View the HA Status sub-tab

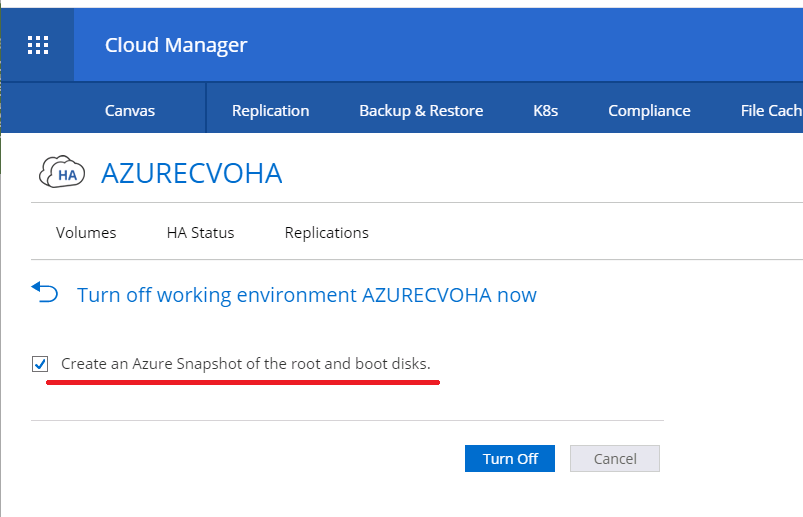click(x=200, y=233)
